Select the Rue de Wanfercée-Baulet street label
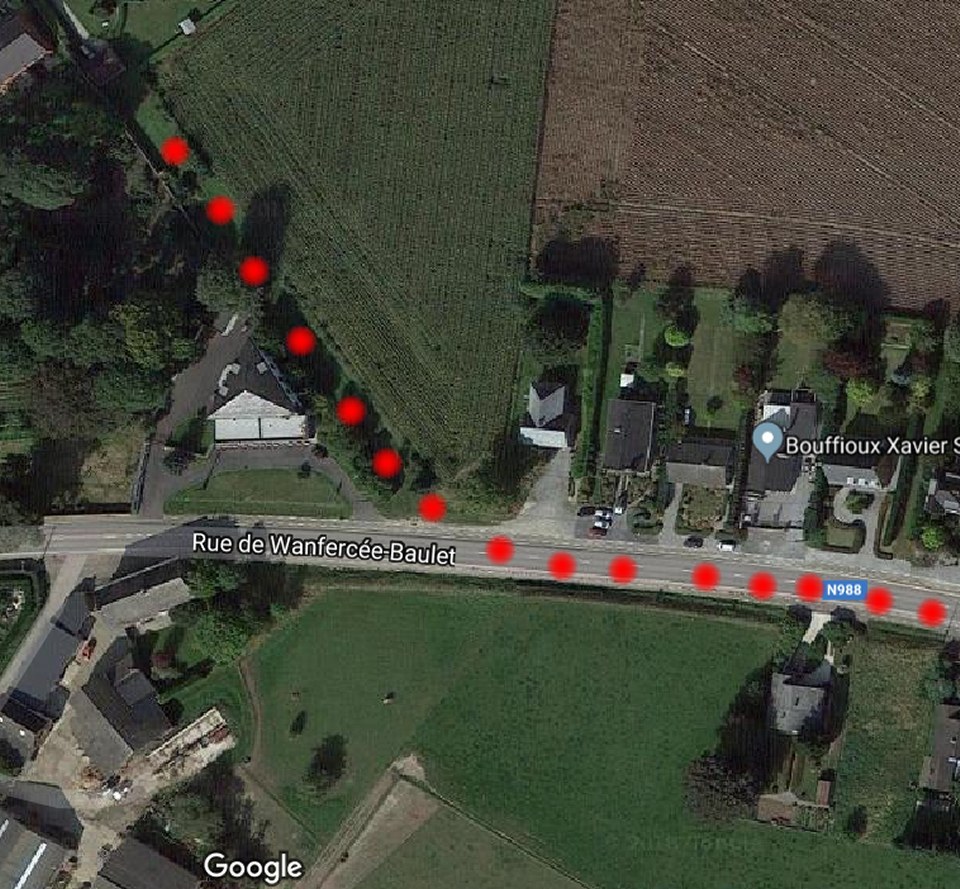The height and width of the screenshot is (889, 960). (324, 548)
